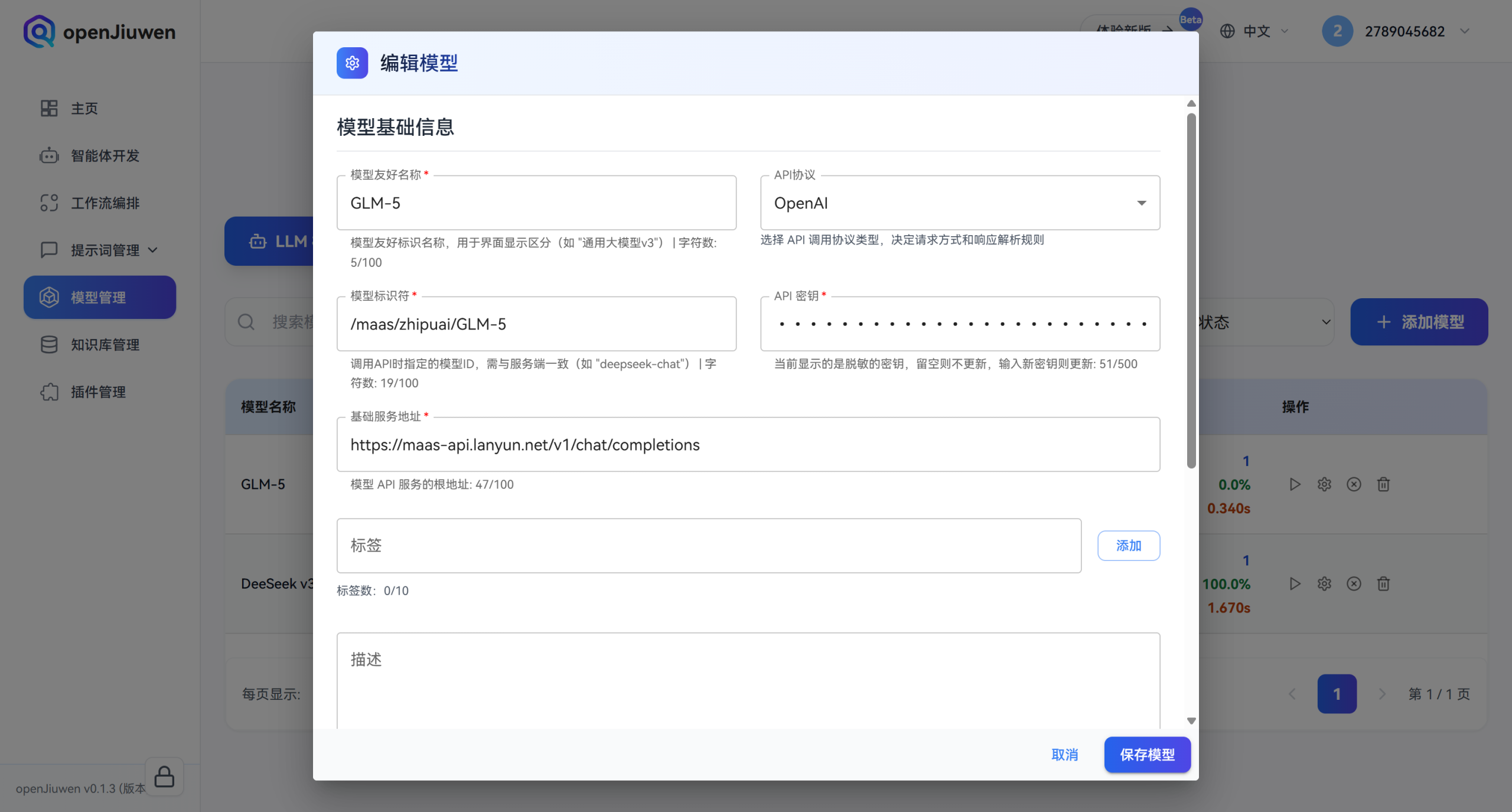Click the play icon in the DeeSeek row

[x=1295, y=583]
